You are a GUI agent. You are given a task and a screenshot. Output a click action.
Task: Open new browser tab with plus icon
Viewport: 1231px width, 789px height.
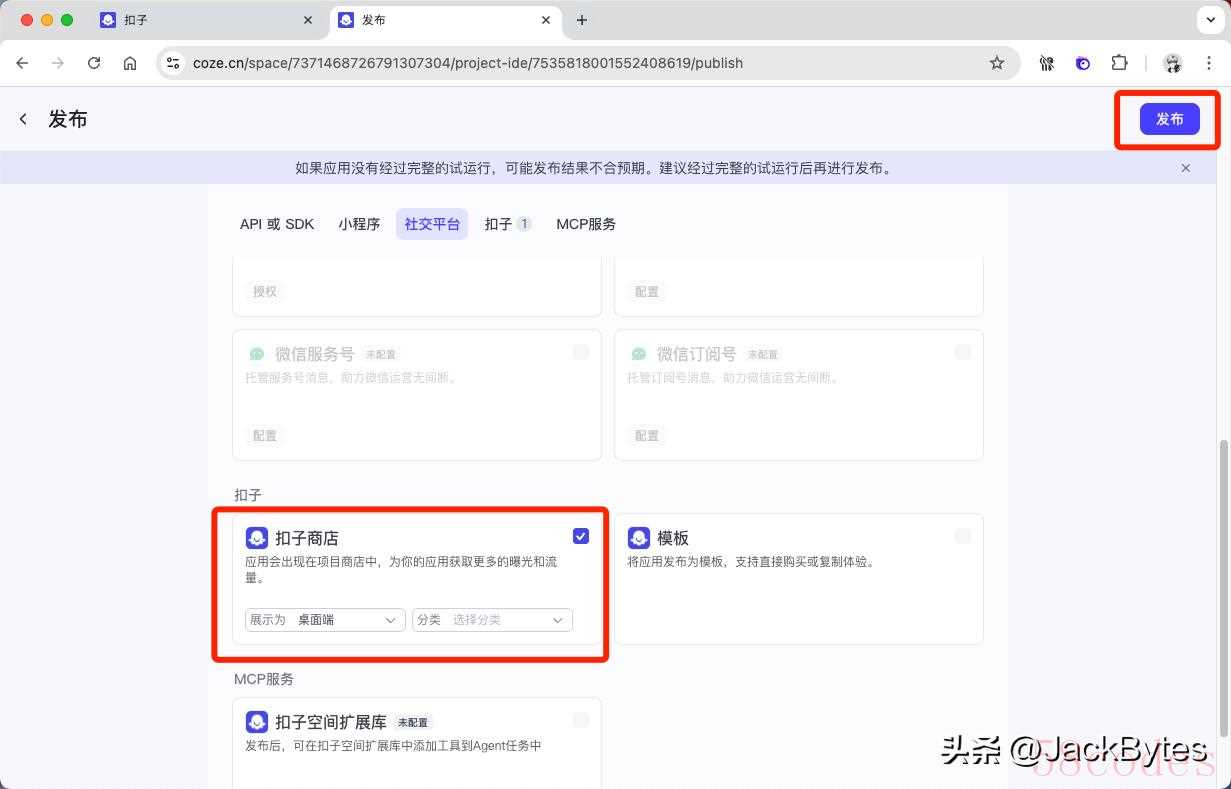point(582,20)
